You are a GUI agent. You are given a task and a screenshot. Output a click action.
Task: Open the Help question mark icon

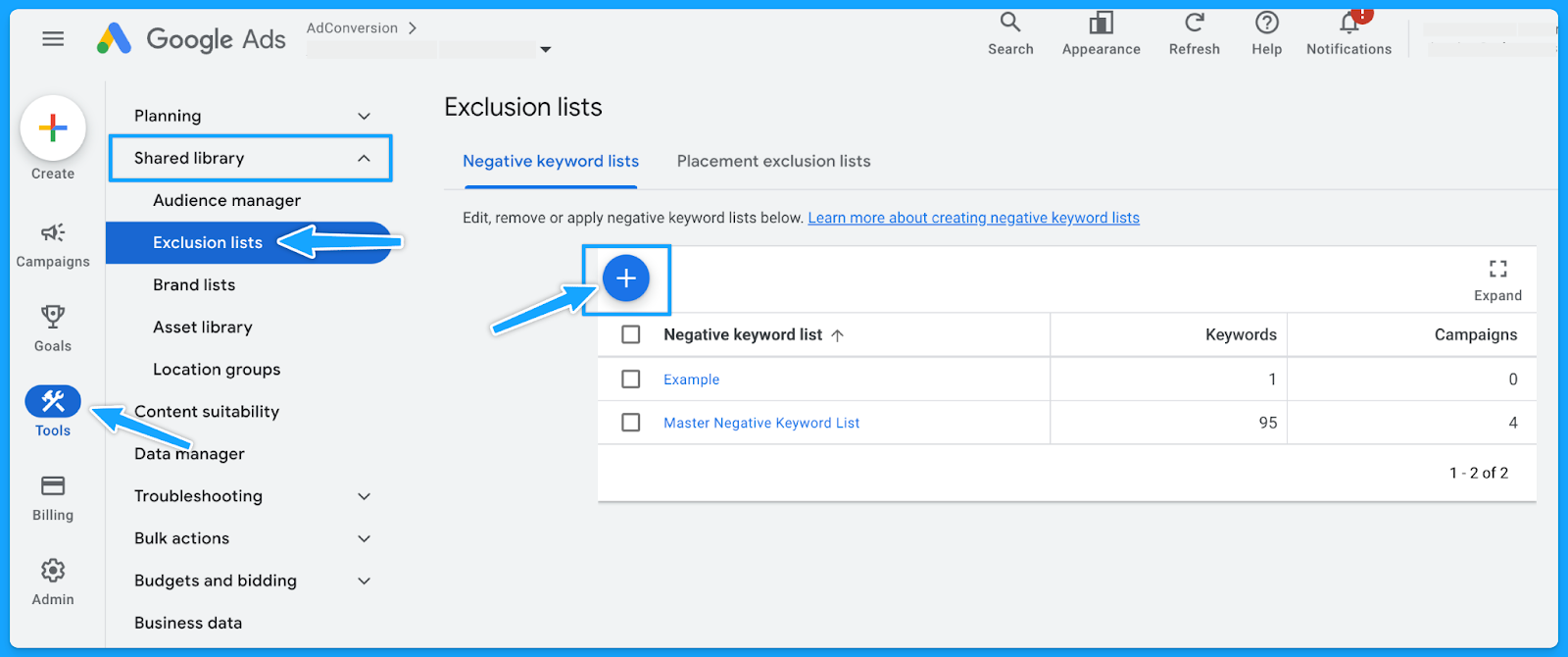1266,23
